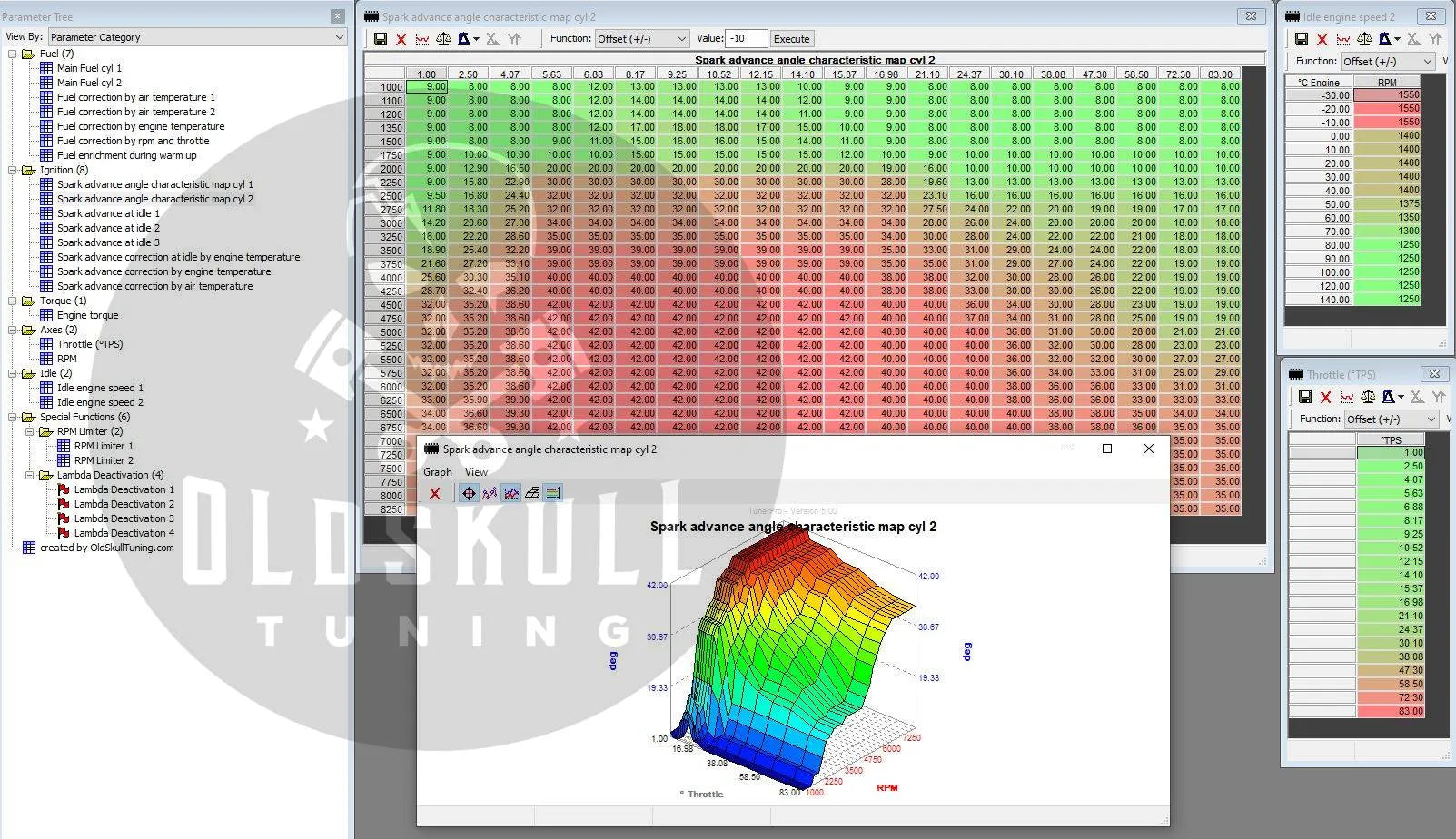This screenshot has width=1456, height=839.
Task: Click the stacked layers icon in 3D graph toolbar
Action: (532, 493)
